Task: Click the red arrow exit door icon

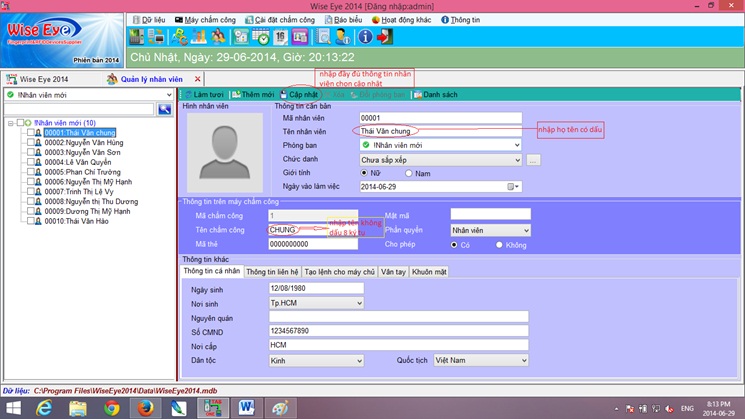Action: point(384,37)
